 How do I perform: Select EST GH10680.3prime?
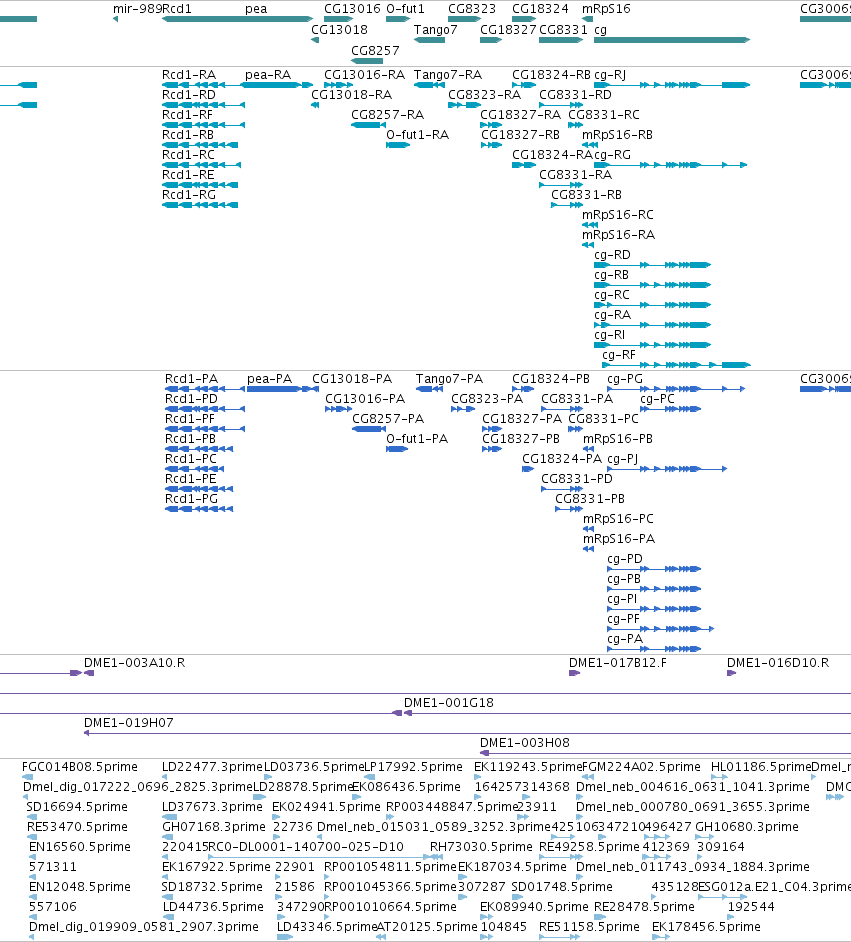(x=747, y=827)
